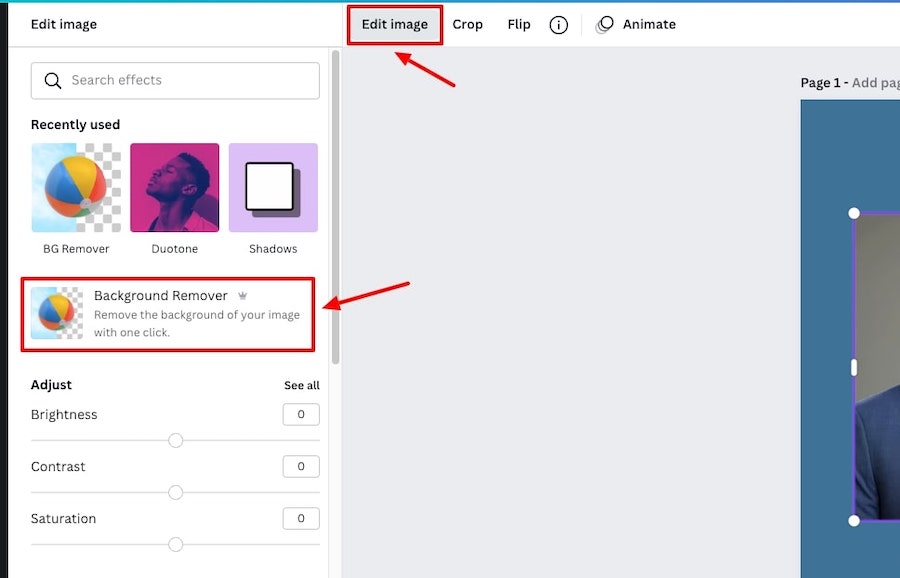Click the Recently used heading
900x578 pixels.
coord(75,125)
